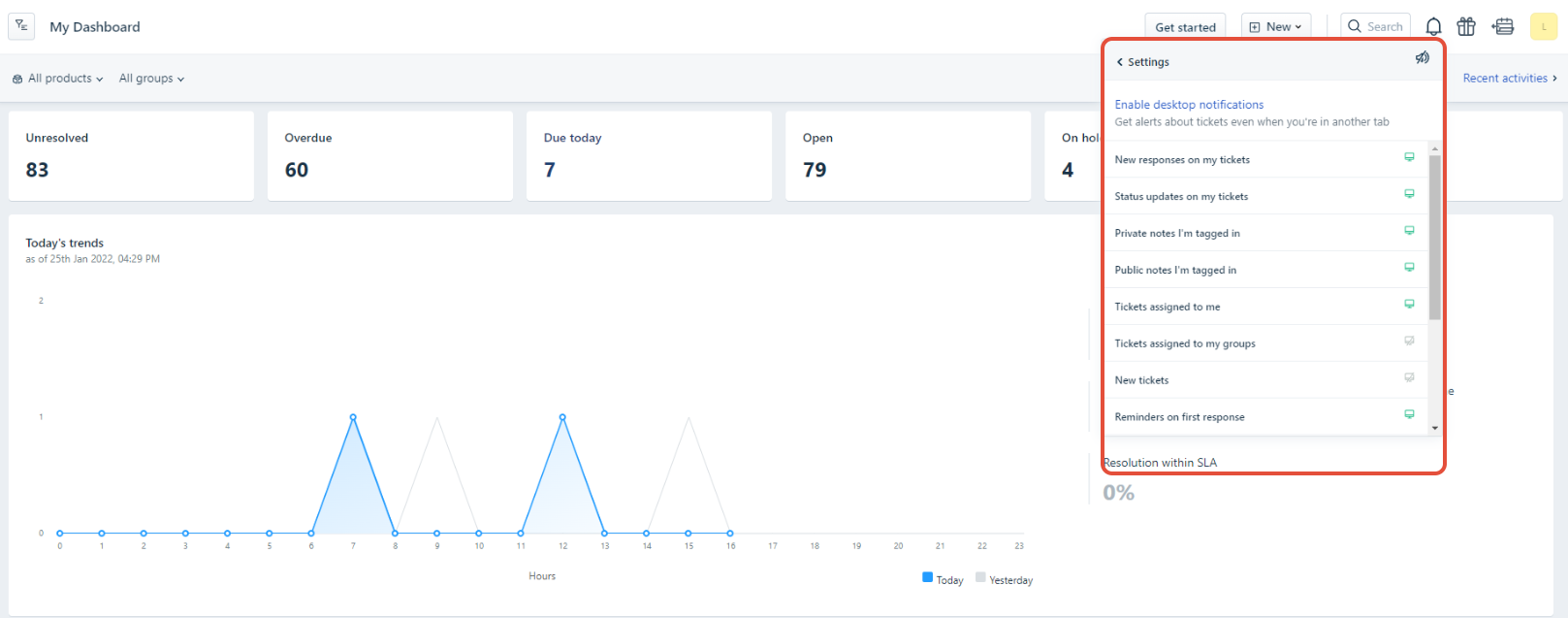Open the Unresolved tickets card
The image size is (1568, 618).
[131, 156]
